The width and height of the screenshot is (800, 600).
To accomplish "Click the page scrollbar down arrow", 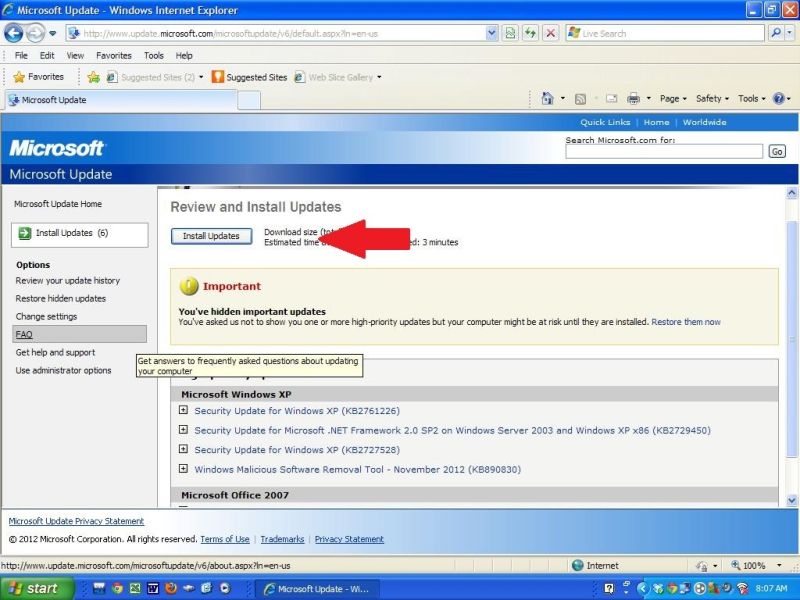I will tap(792, 501).
